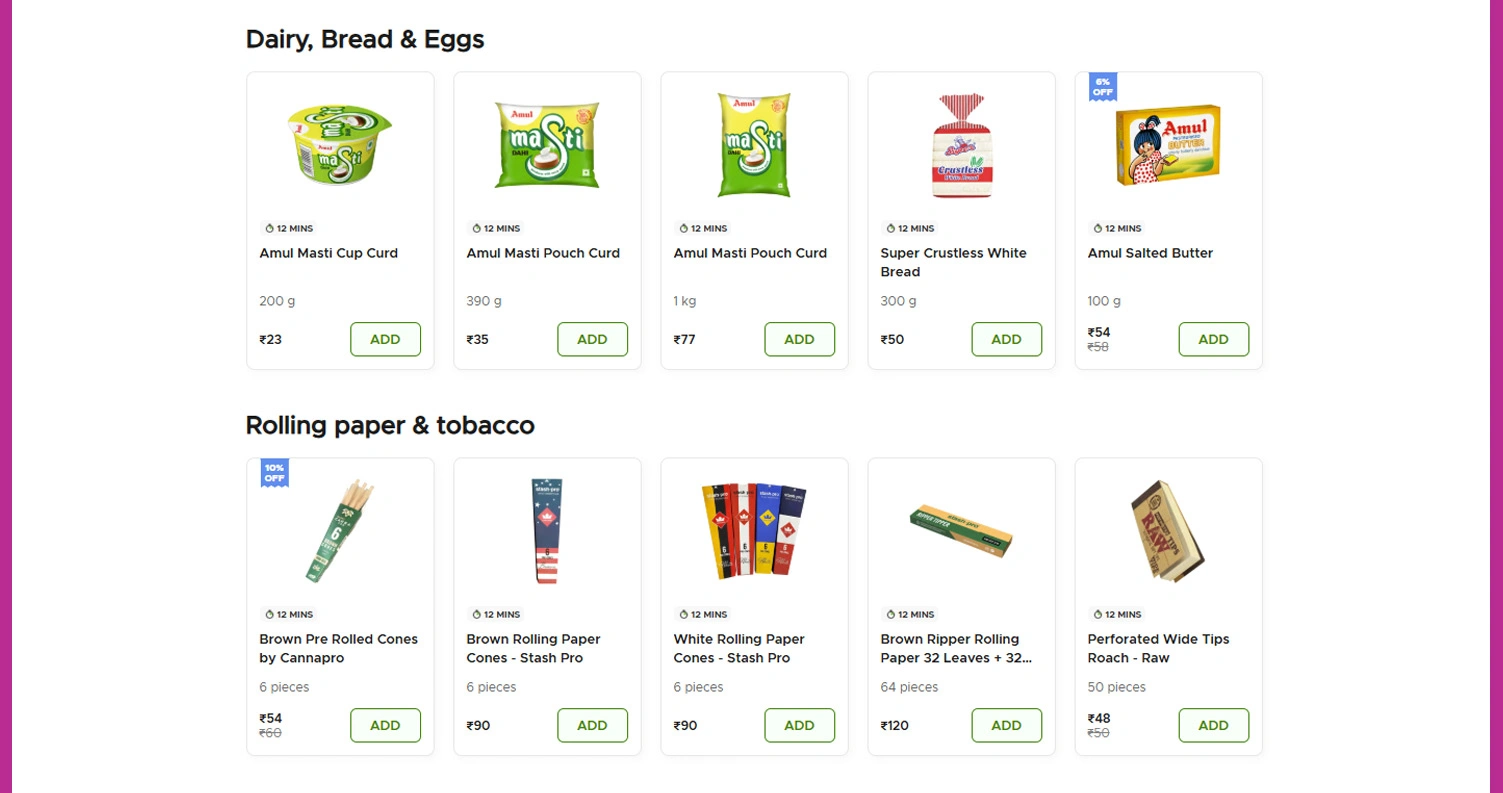This screenshot has height=793, width=1503.
Task: Click the 10% OFF badge on Brown Cones
Action: pos(274,473)
